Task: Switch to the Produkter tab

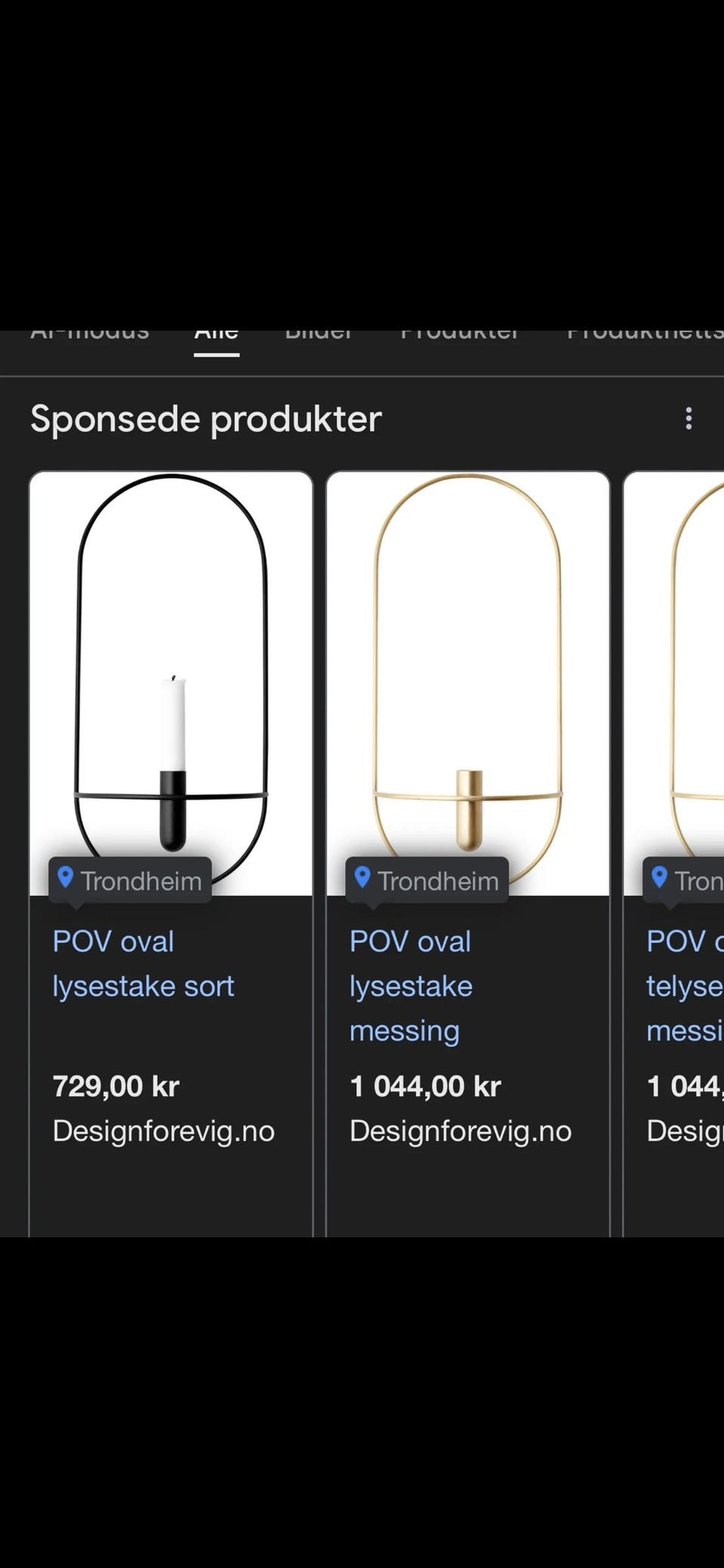Action: tap(459, 334)
